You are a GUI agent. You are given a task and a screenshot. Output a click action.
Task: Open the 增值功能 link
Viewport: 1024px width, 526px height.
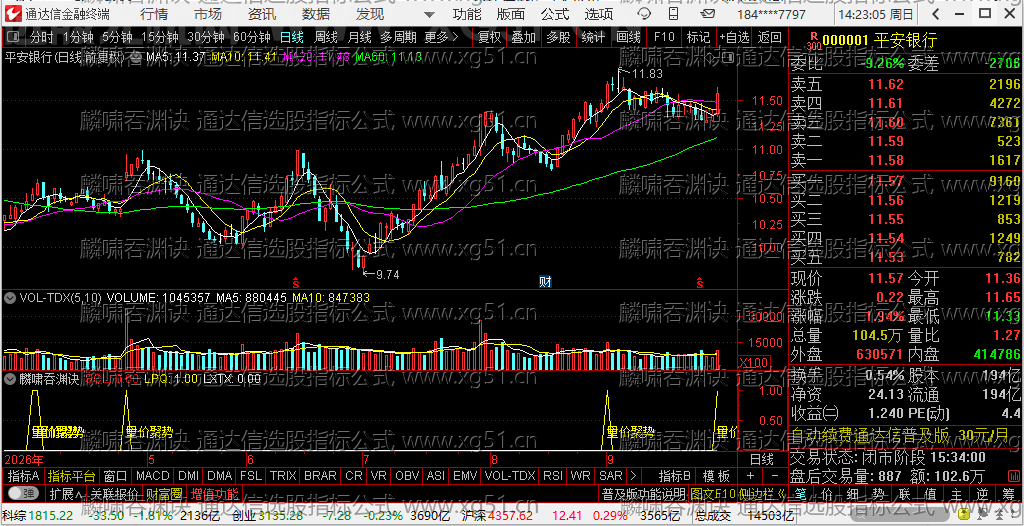click(215, 493)
